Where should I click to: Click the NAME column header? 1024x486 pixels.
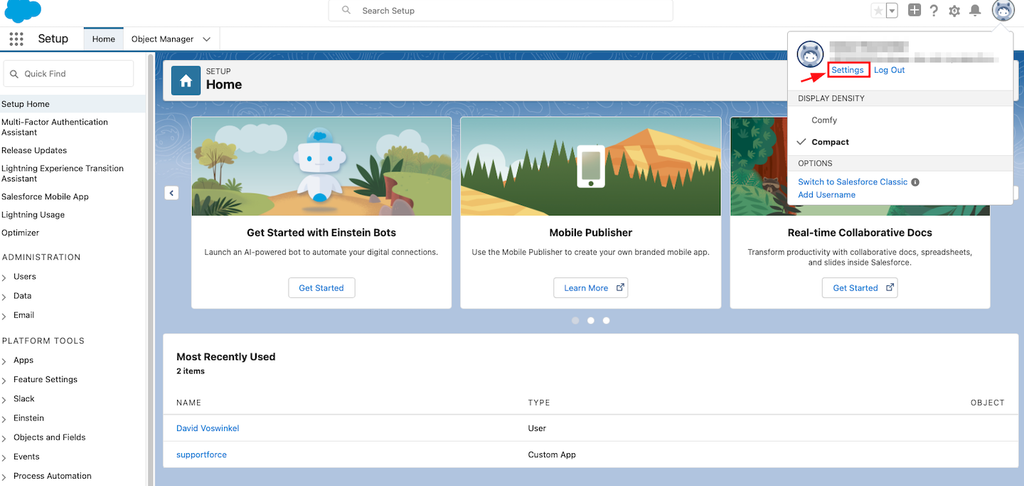click(x=189, y=402)
